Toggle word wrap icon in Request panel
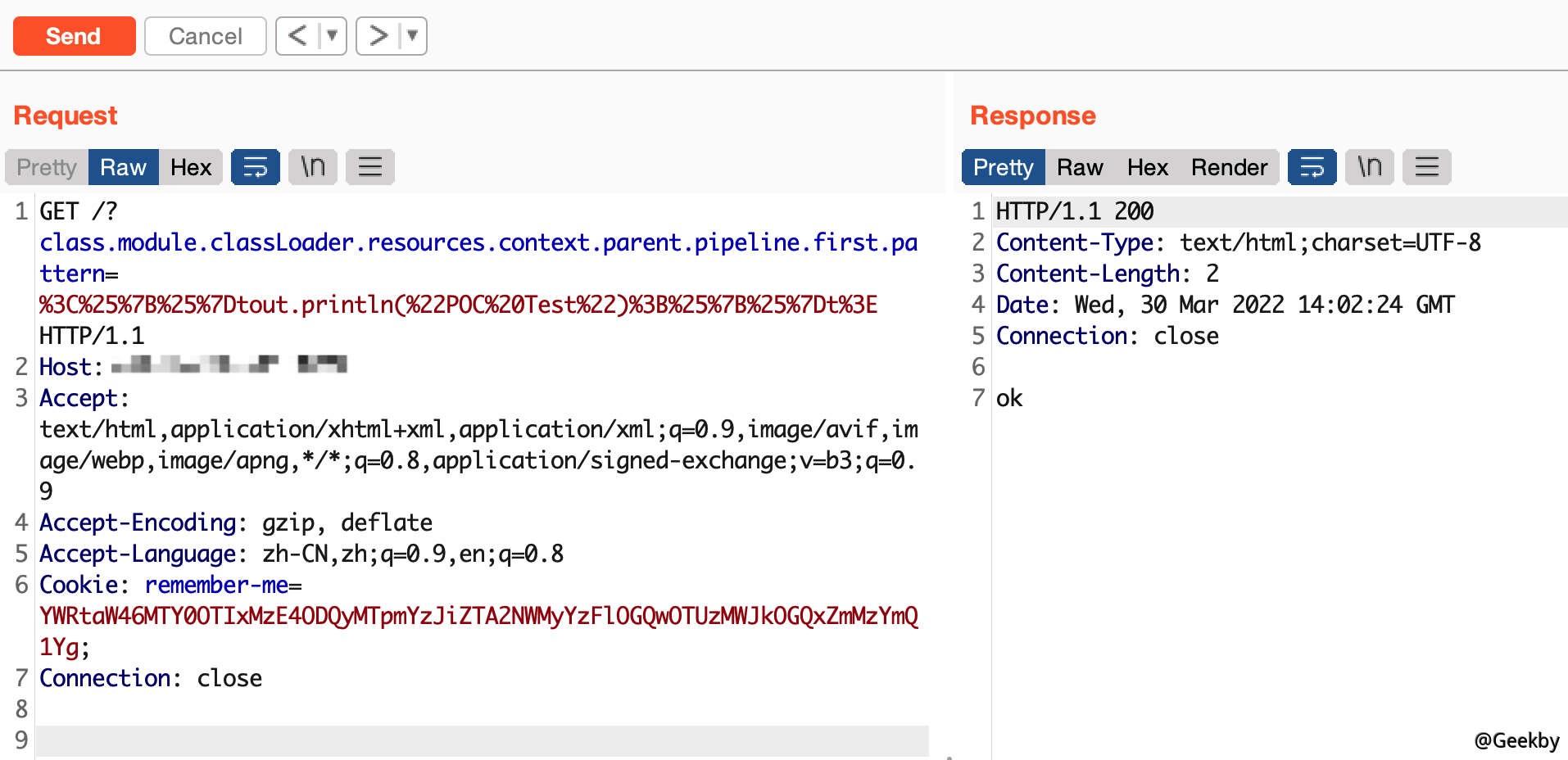This screenshot has width=1568, height=760. (x=256, y=167)
